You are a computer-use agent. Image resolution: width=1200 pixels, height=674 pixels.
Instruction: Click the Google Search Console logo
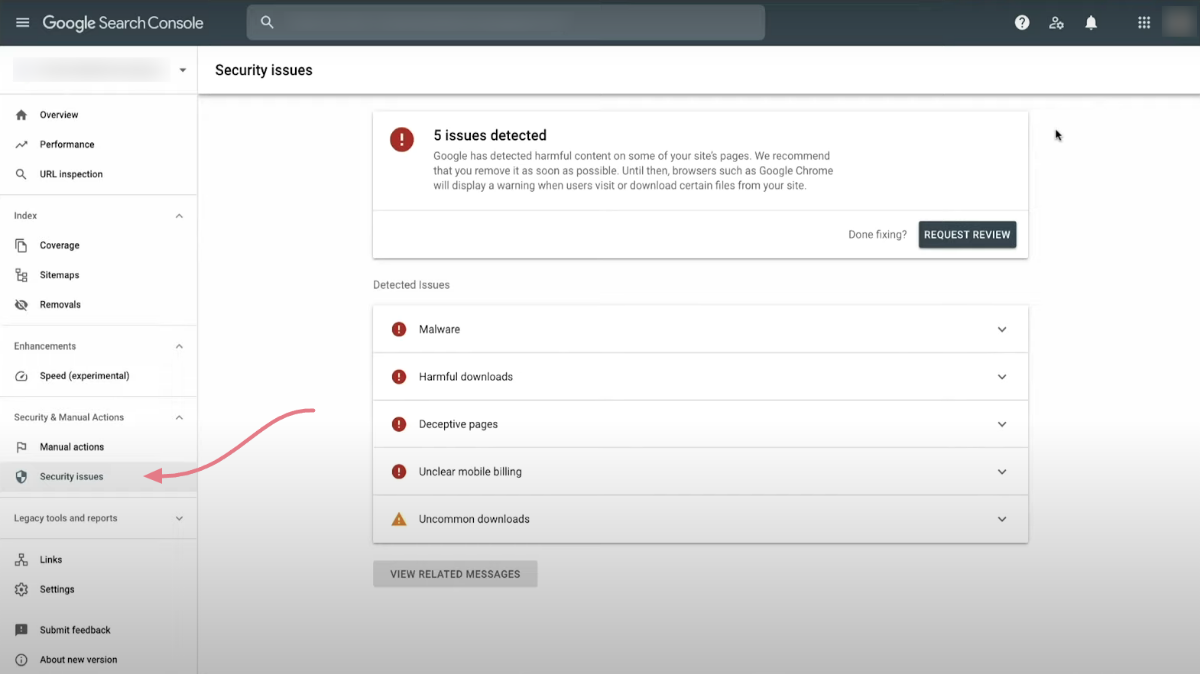tap(123, 23)
